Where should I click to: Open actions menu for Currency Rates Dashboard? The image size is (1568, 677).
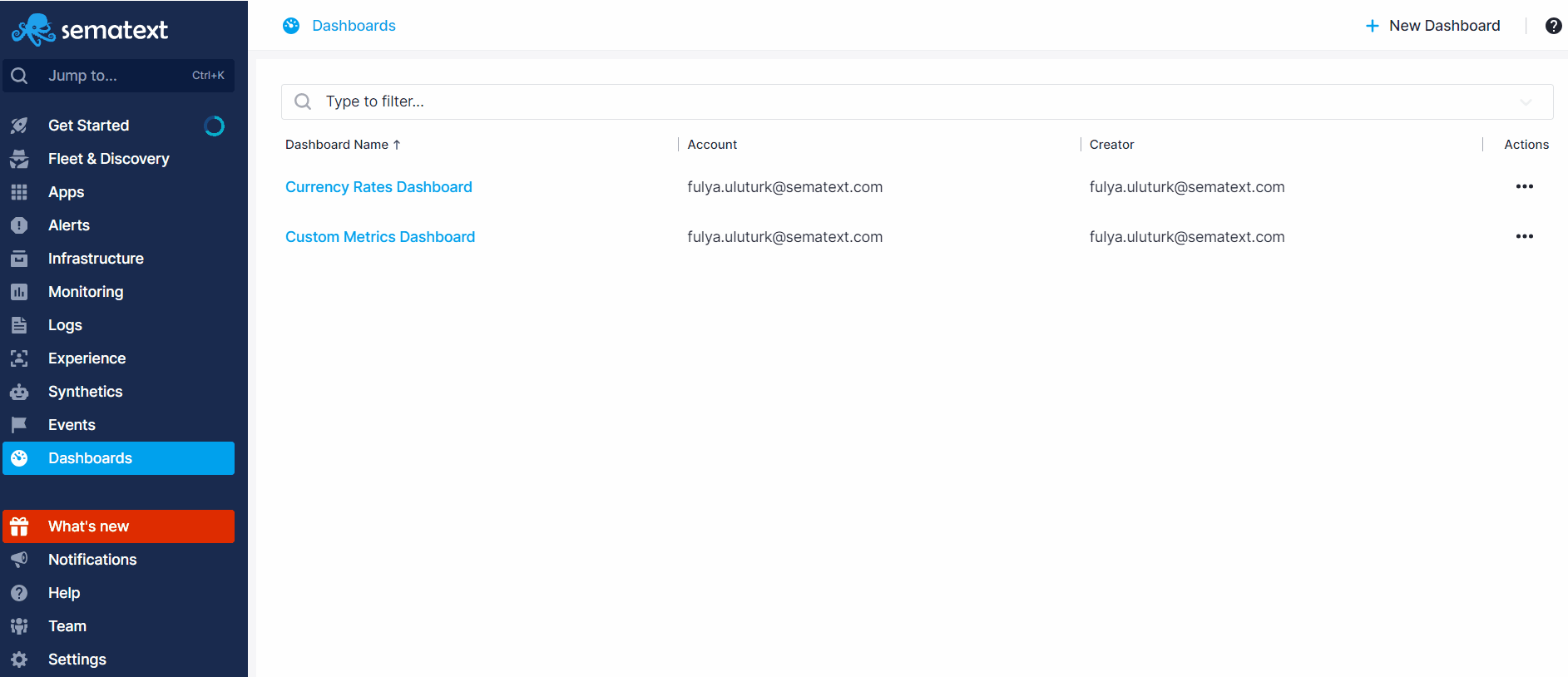click(1524, 186)
